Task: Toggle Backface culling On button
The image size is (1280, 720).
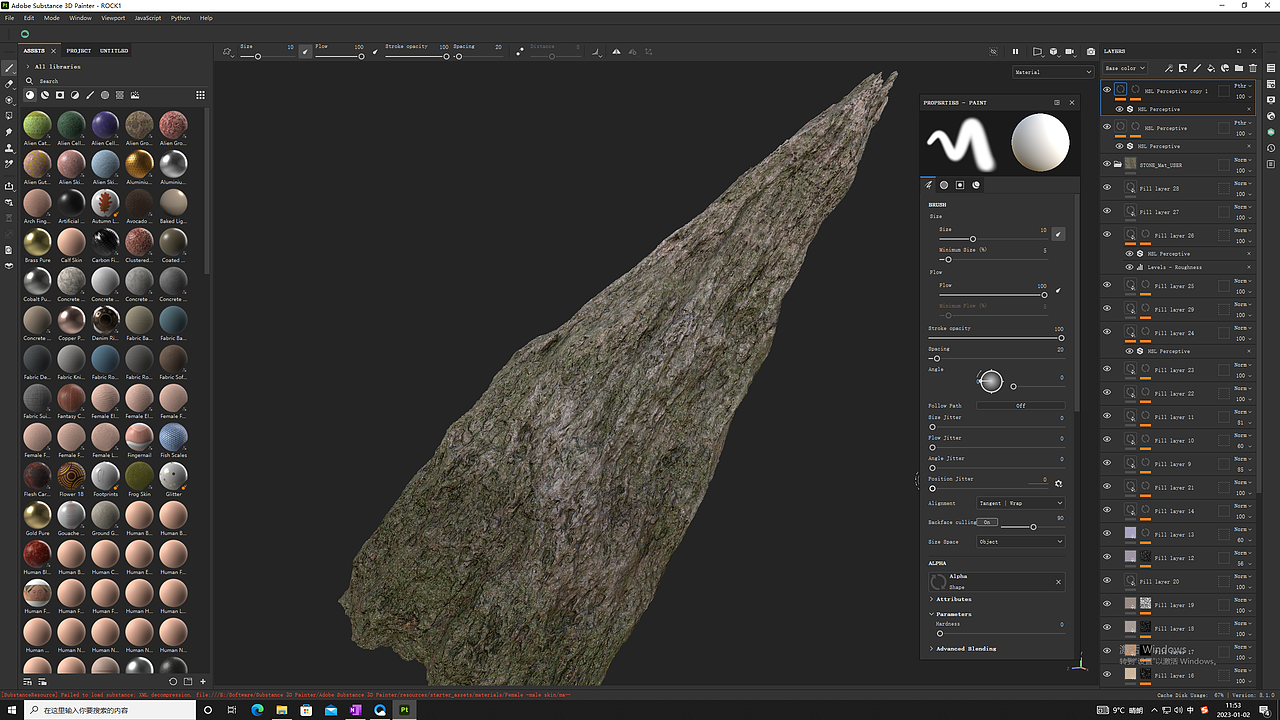Action: coord(987,522)
